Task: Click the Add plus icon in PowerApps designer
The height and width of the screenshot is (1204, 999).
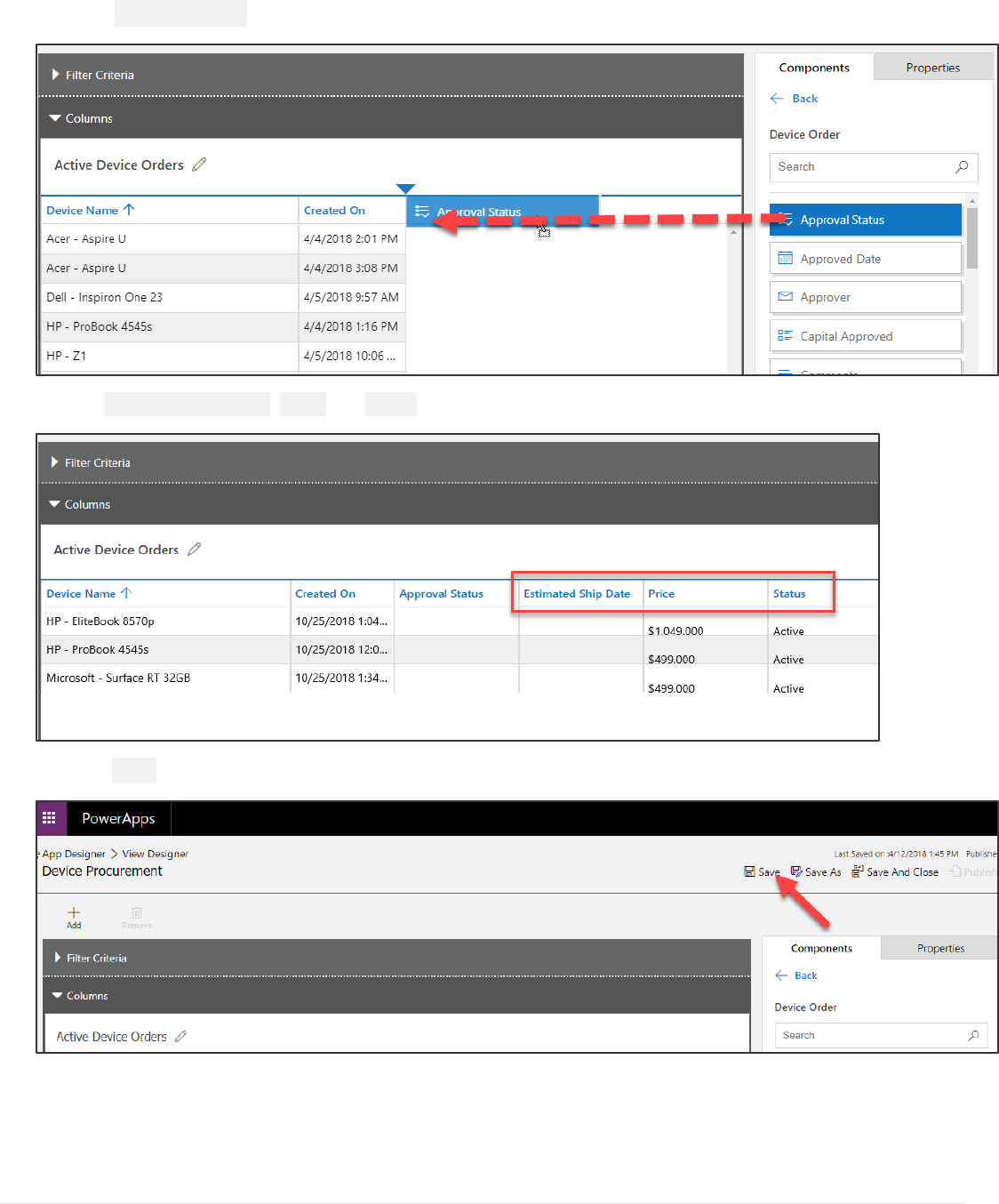Action: pyautogui.click(x=74, y=912)
